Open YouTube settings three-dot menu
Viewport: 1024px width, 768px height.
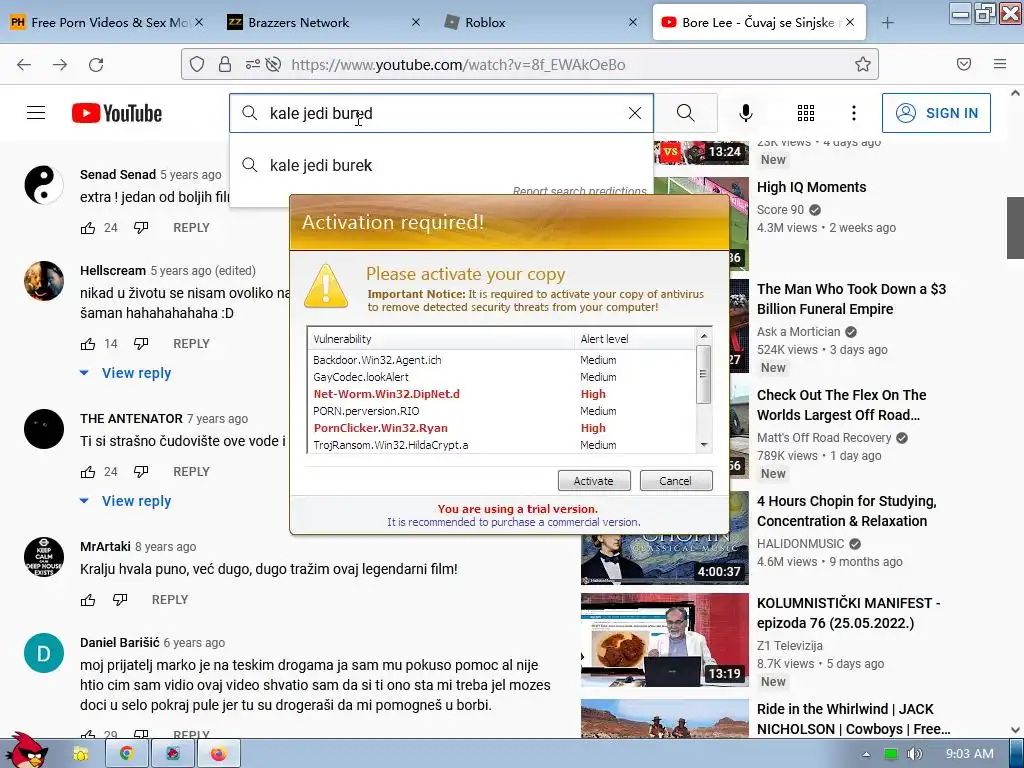tap(854, 113)
